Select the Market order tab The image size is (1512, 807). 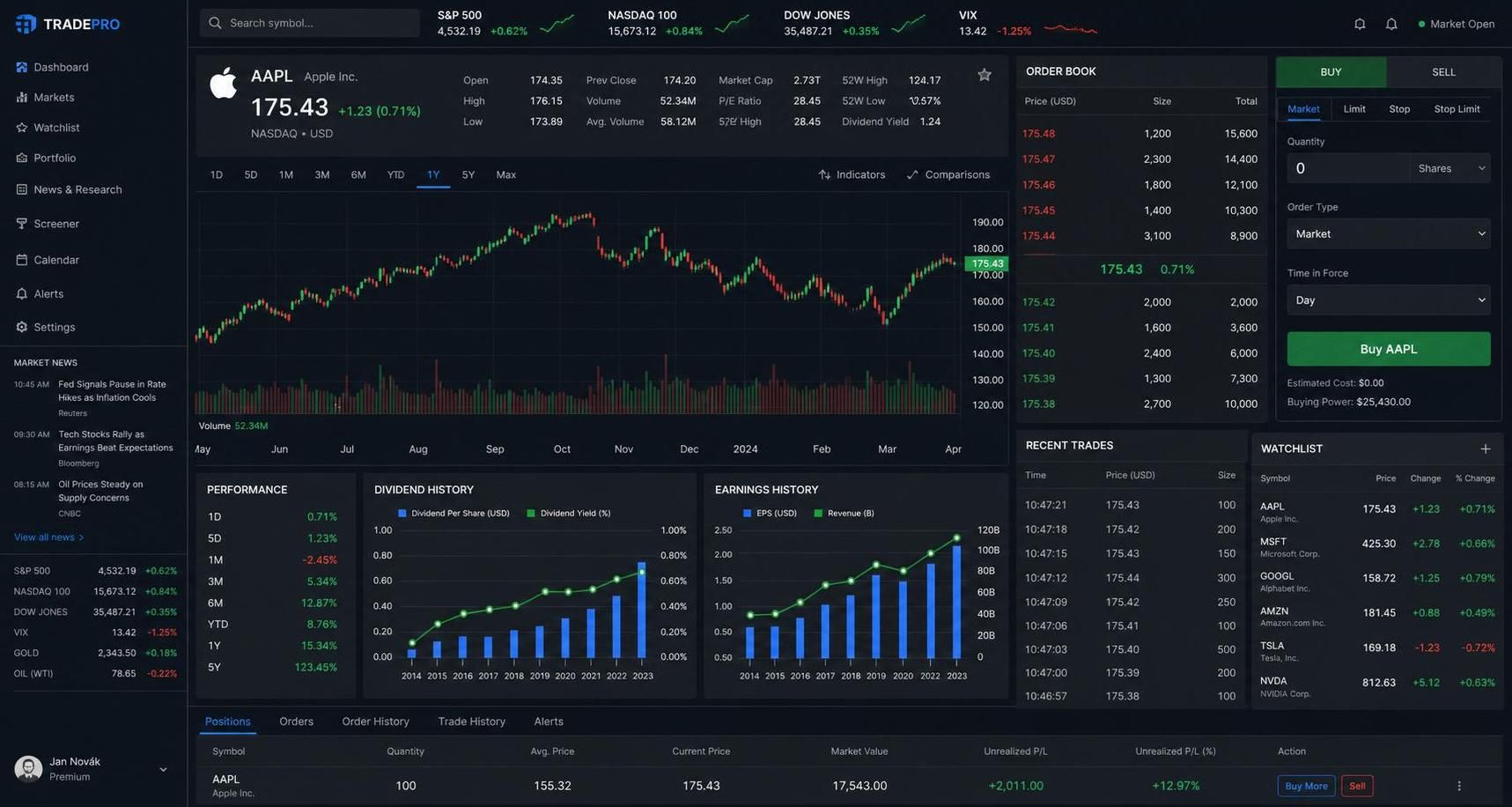click(1304, 109)
